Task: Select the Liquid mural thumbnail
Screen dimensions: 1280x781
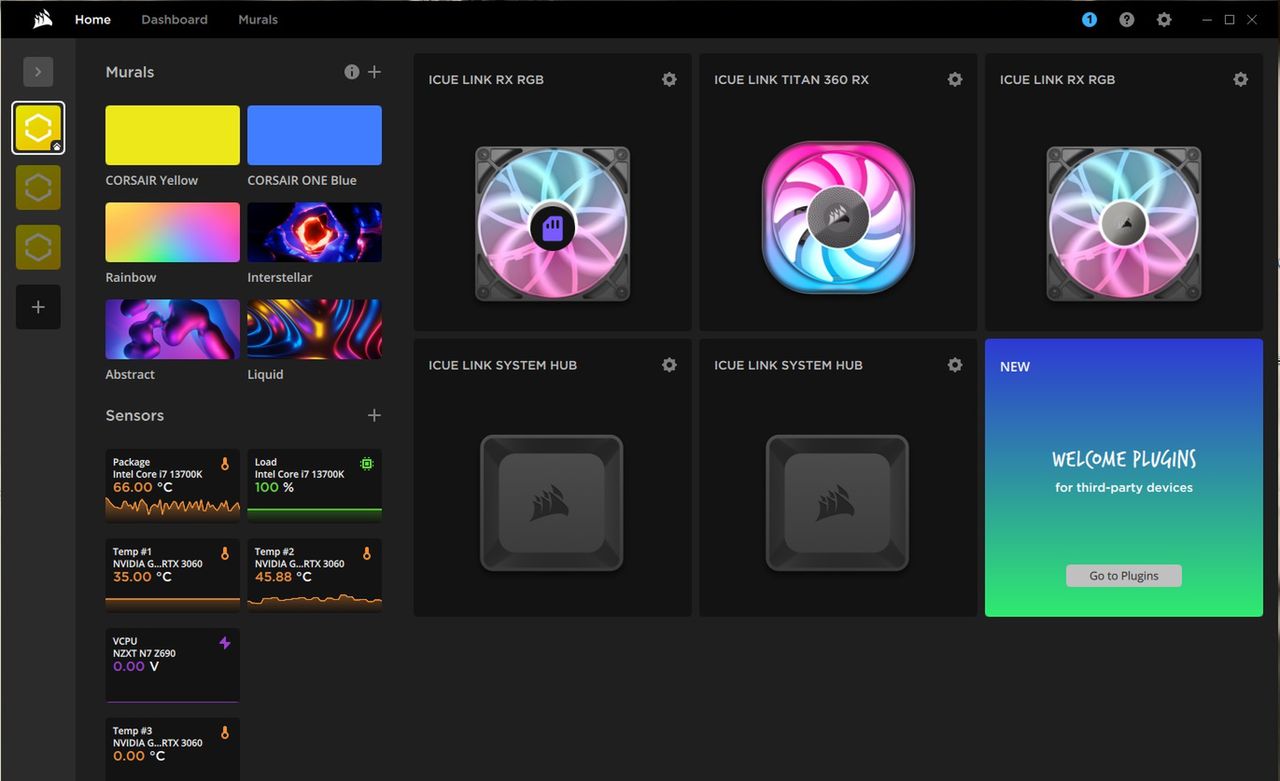Action: click(x=314, y=329)
